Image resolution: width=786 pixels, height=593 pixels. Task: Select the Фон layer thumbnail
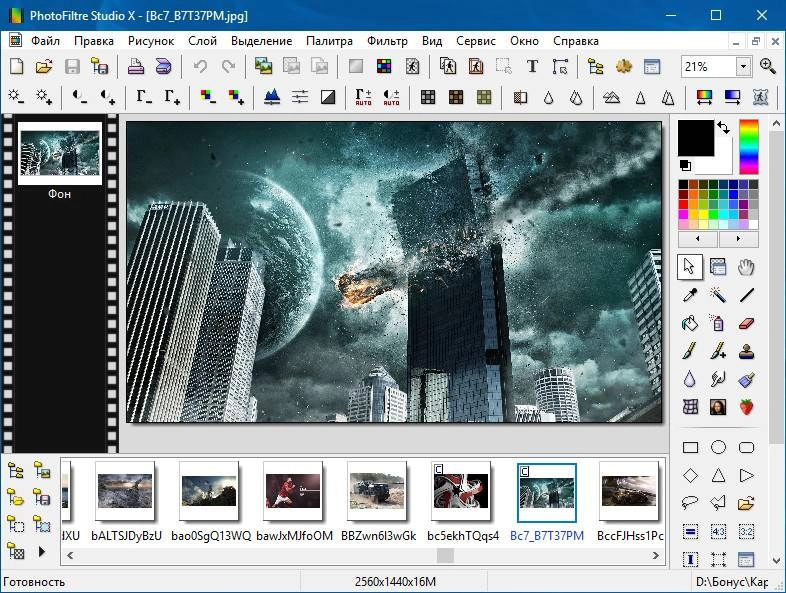pos(60,153)
